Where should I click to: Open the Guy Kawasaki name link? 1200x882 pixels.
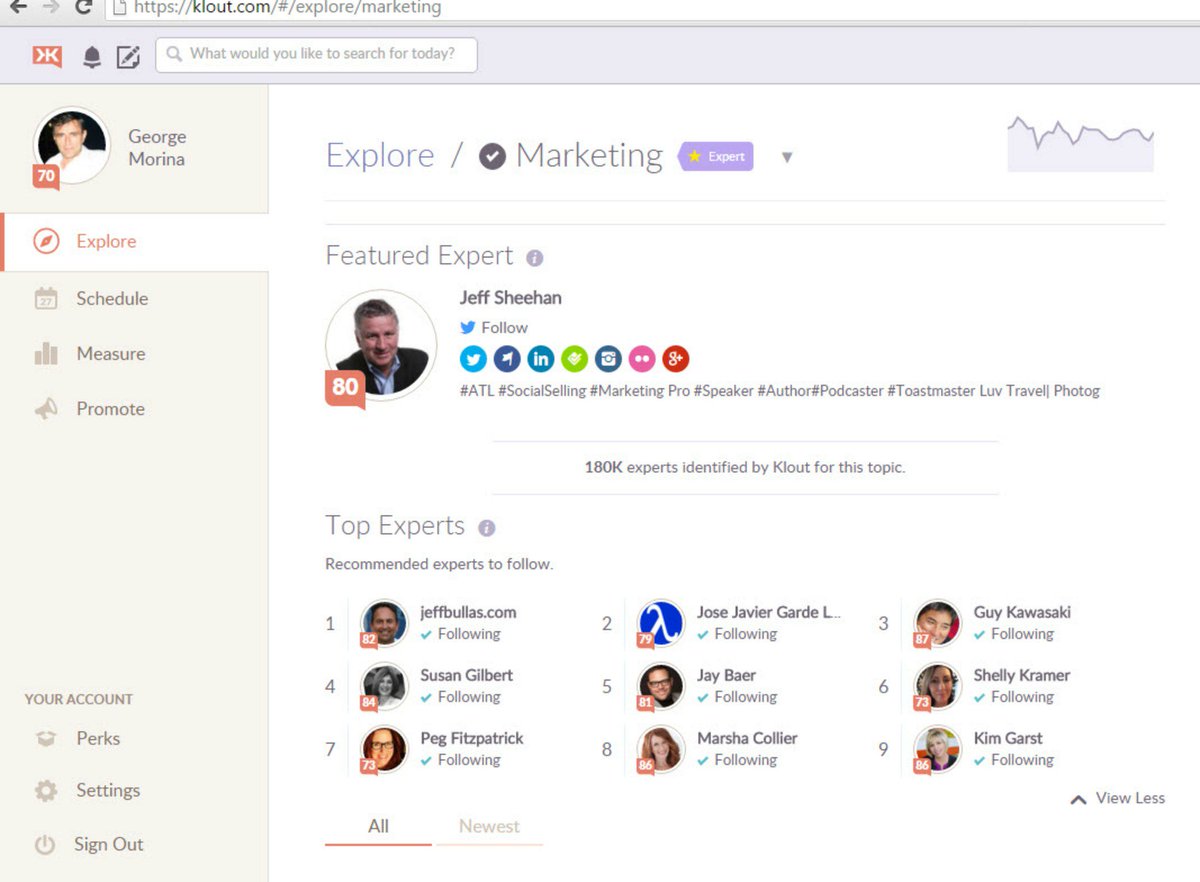pos(1022,612)
